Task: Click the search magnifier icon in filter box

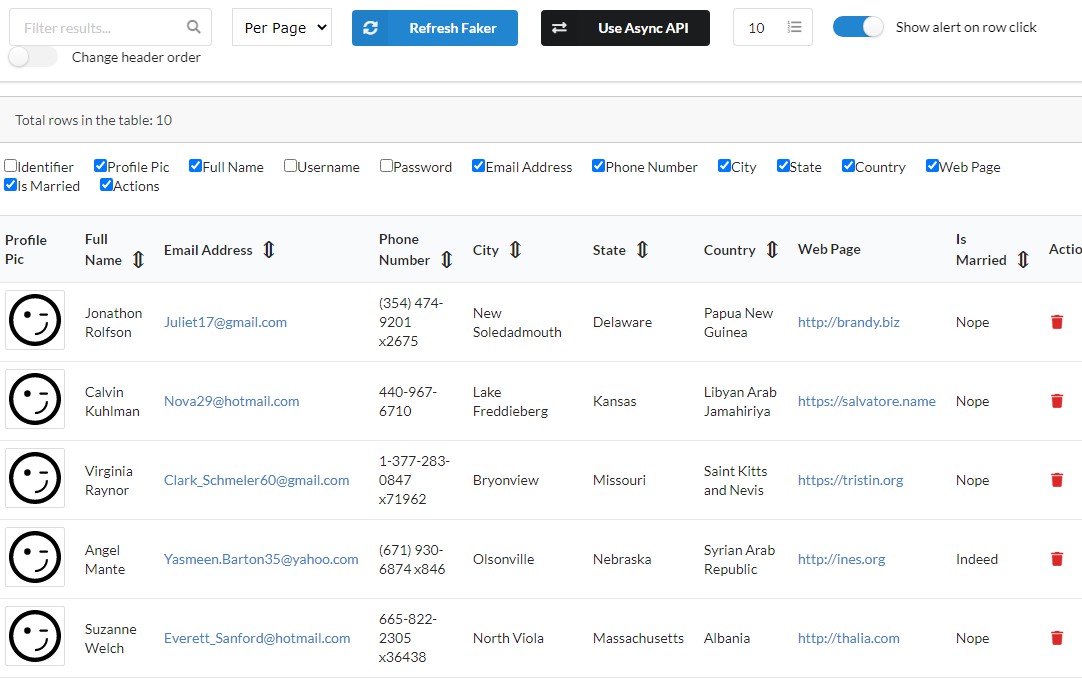Action: coord(194,27)
